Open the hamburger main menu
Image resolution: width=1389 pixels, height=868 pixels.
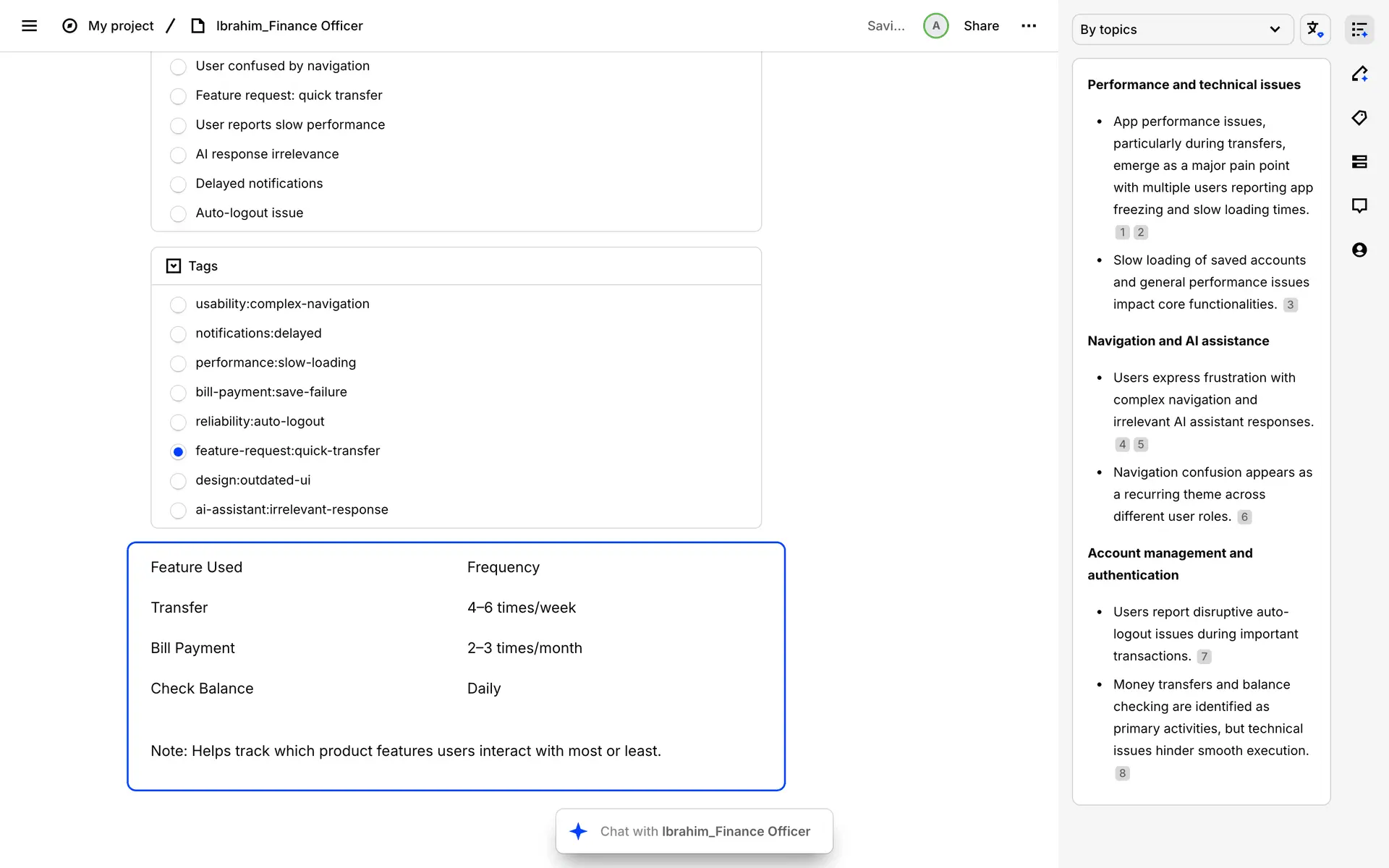point(29,26)
